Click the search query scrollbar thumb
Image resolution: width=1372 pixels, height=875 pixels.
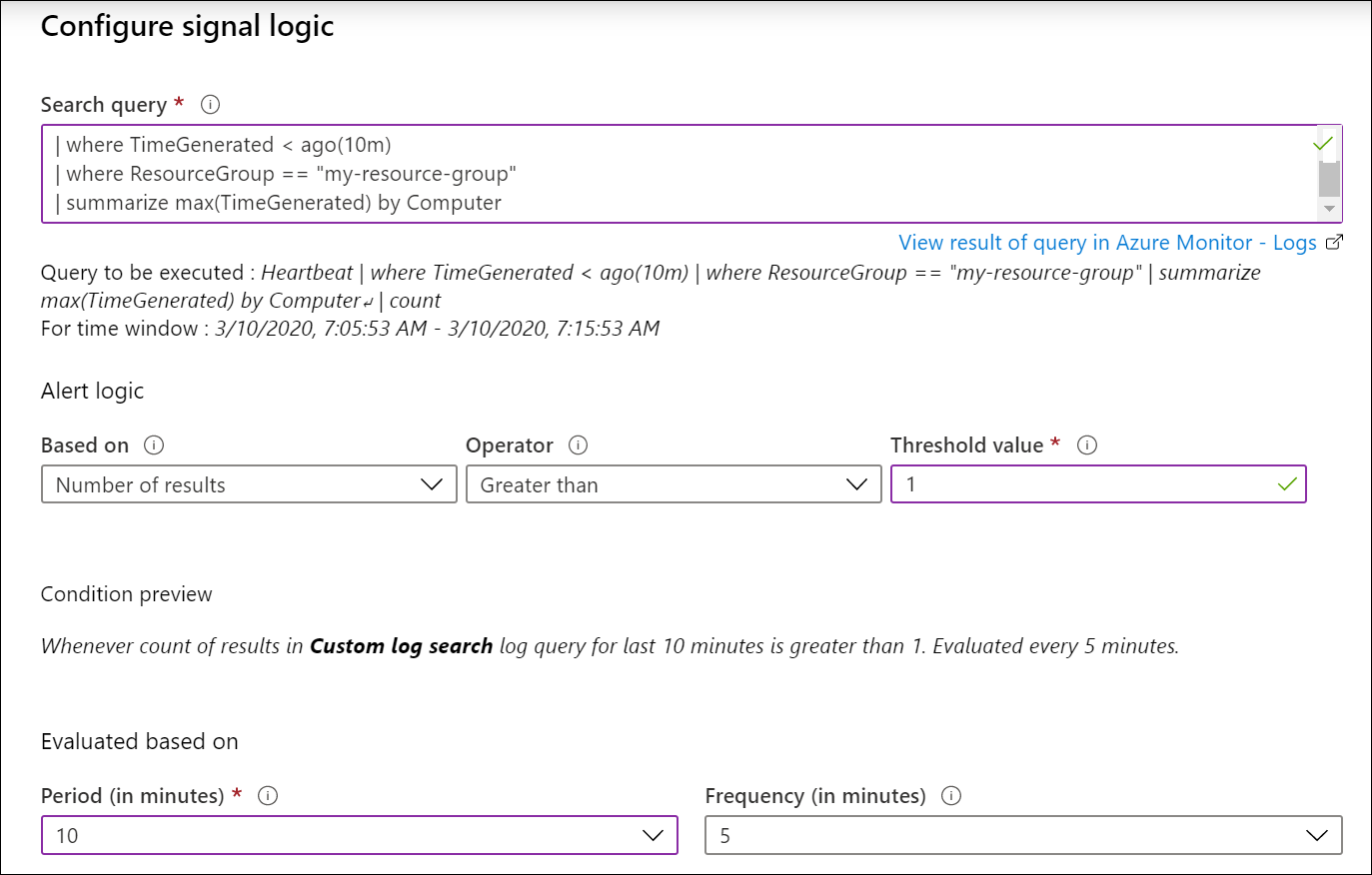(x=1329, y=176)
